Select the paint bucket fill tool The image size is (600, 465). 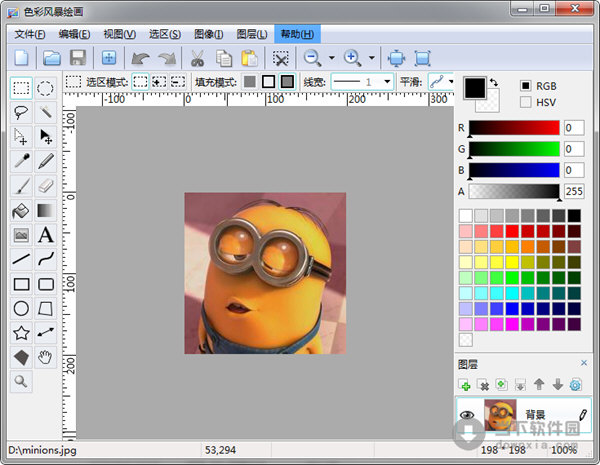click(x=21, y=210)
